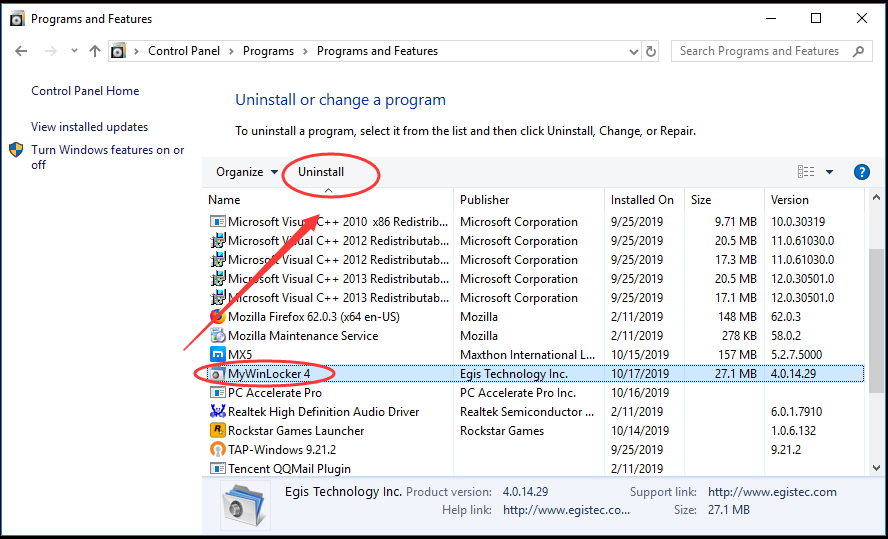
Task: Click the Control Panel breadcrumb
Action: pos(183,51)
